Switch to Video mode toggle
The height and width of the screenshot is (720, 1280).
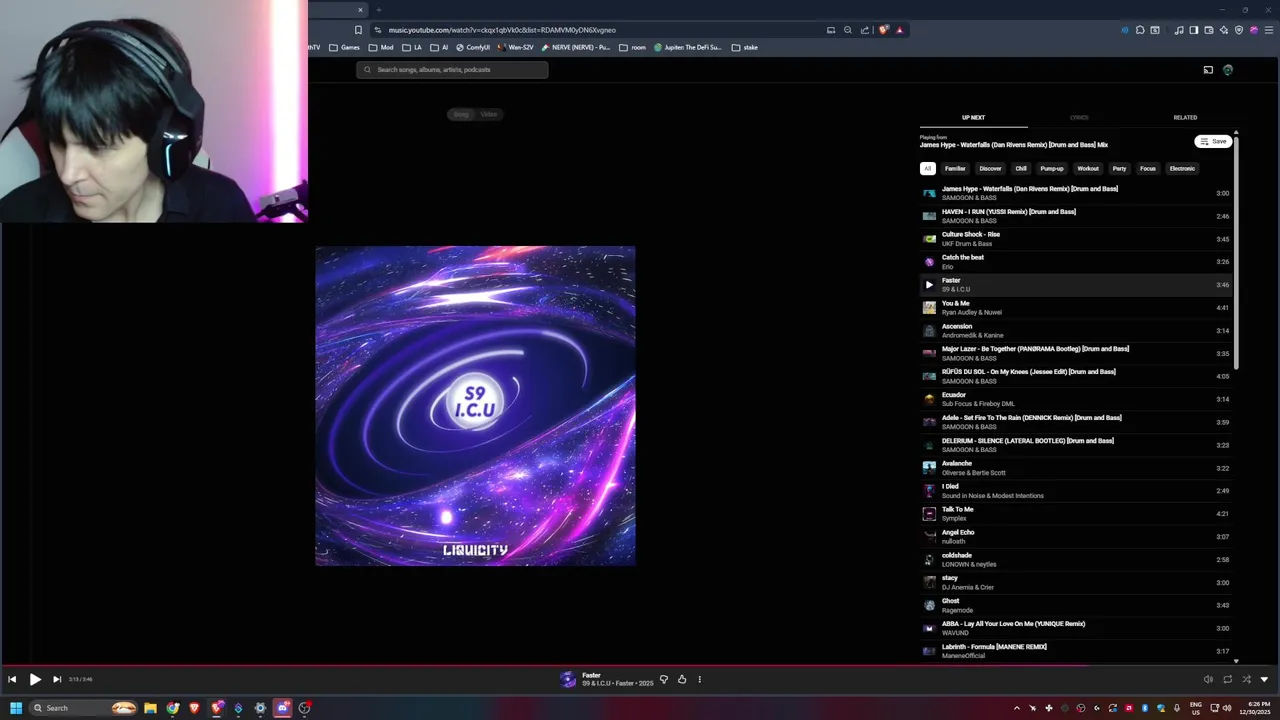489,114
